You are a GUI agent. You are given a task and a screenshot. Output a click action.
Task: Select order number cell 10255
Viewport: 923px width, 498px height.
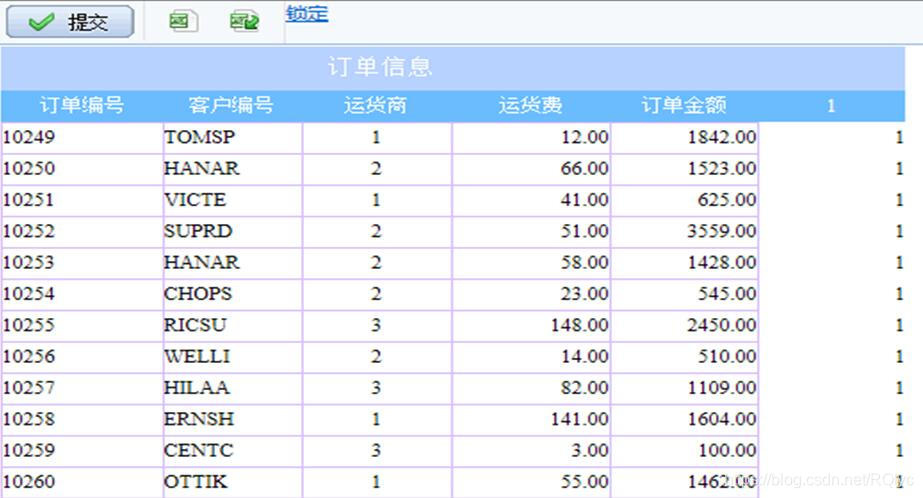click(82, 326)
